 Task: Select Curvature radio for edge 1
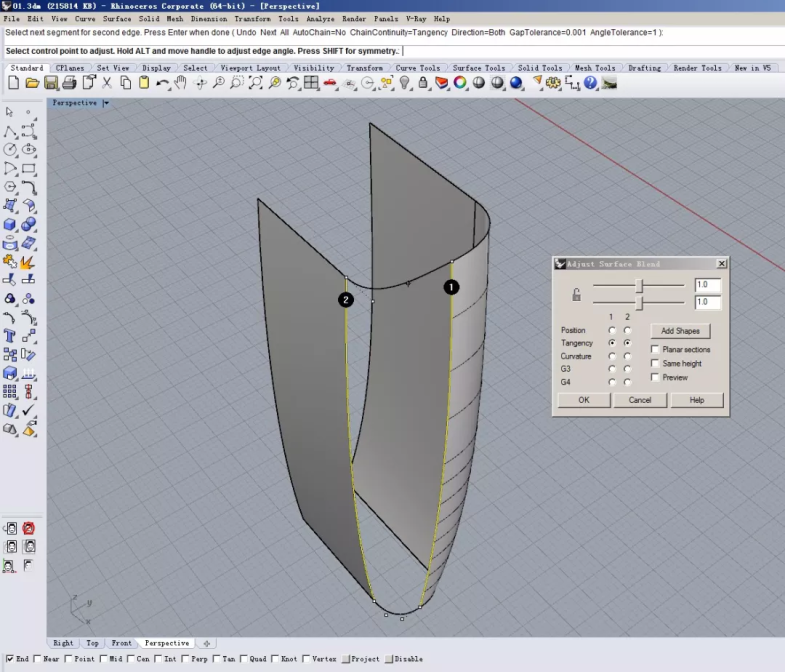[612, 356]
